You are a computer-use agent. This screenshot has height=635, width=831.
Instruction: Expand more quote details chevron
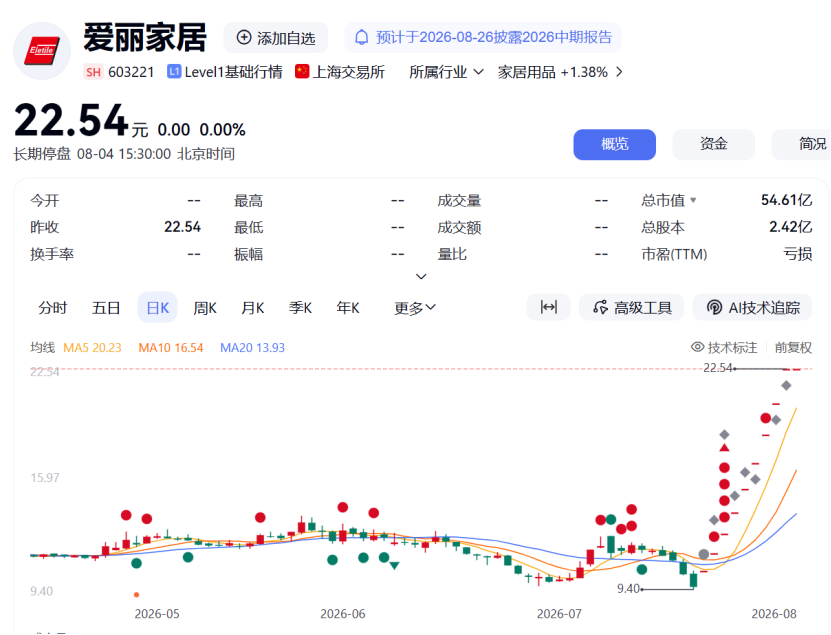(x=421, y=276)
